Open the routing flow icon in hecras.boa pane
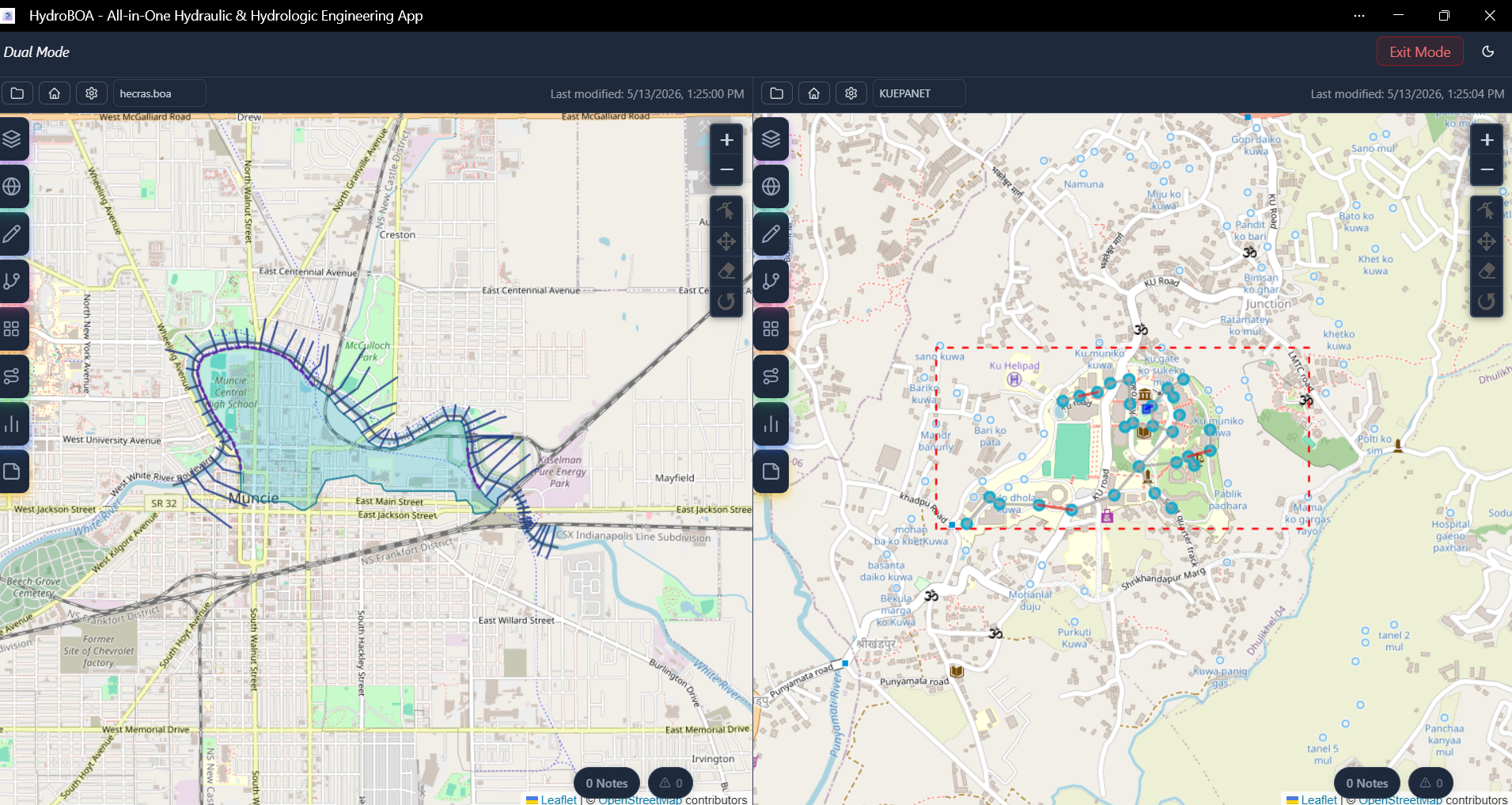Screen dimensions: 1512x805 12,377
